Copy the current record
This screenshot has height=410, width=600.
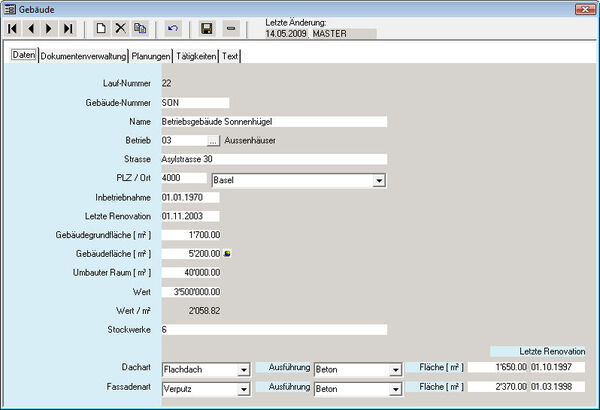coord(140,29)
